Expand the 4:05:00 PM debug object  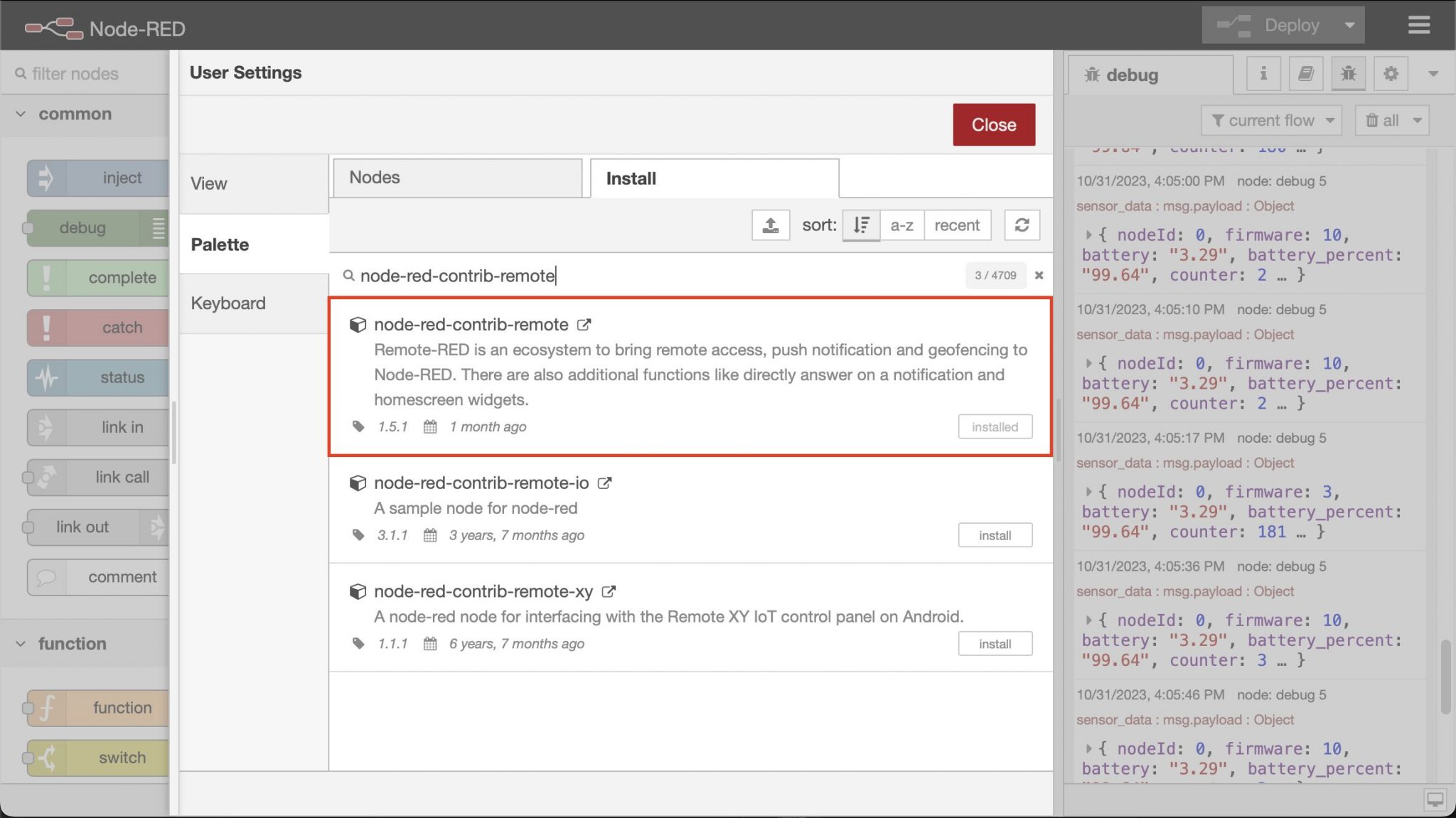pos(1088,235)
